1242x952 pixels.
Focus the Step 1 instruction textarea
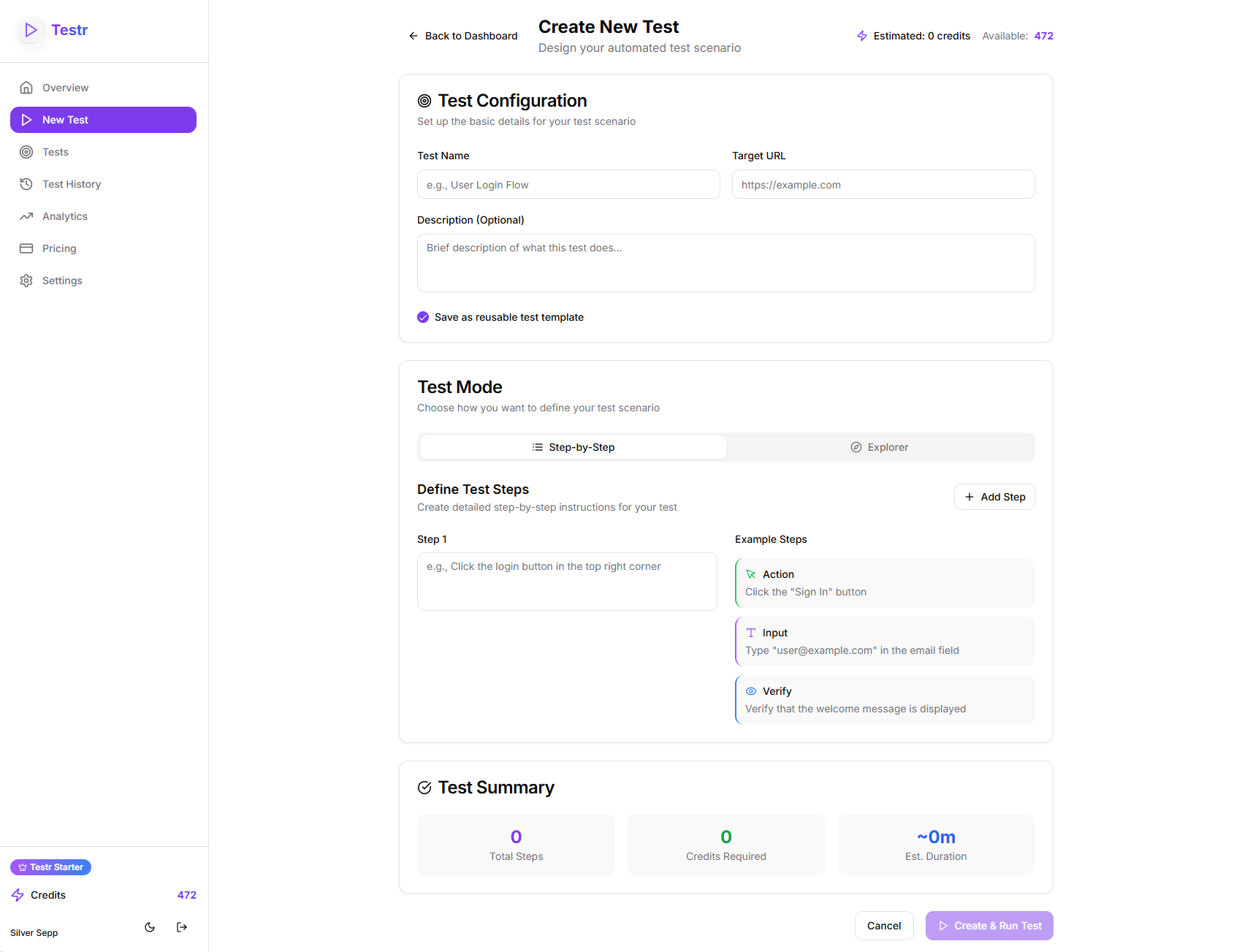pos(567,582)
